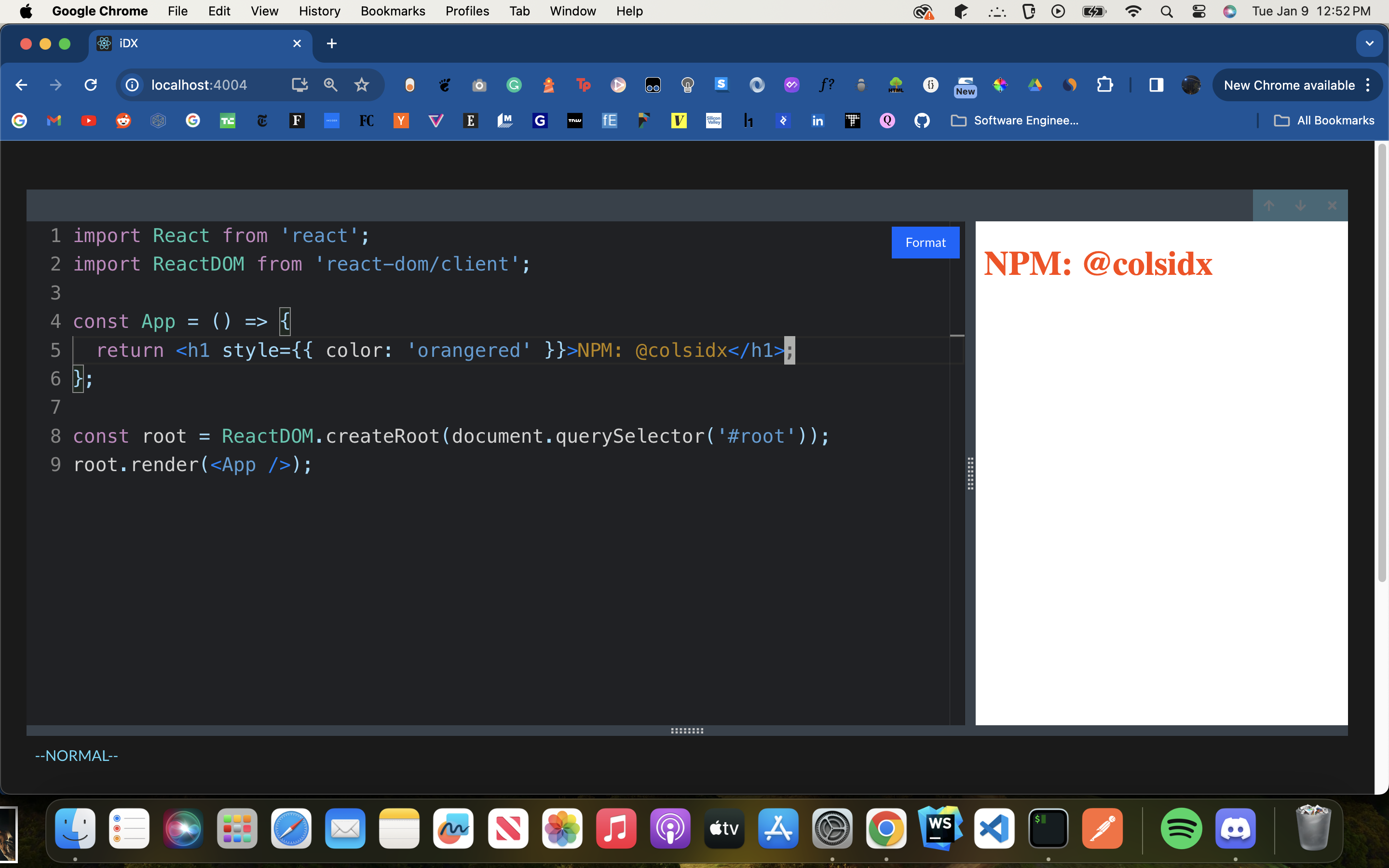Viewport: 1389px width, 868px height.
Task: Open the LinkedIn bookmark
Action: click(817, 121)
